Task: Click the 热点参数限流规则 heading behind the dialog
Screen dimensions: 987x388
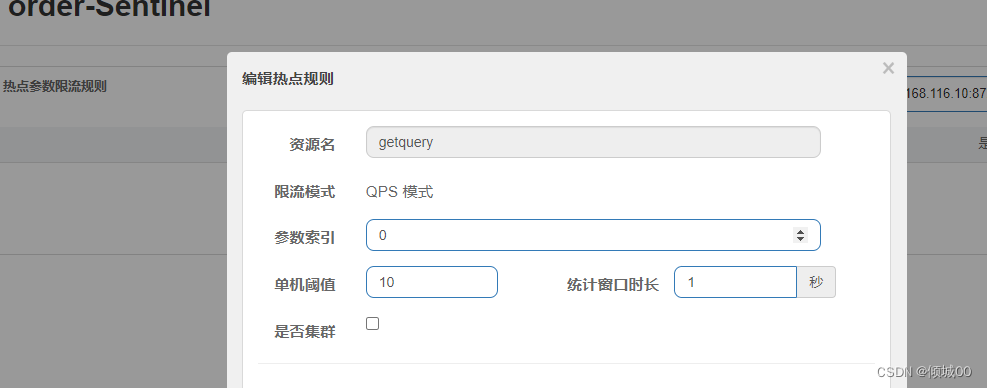Action: point(55,86)
